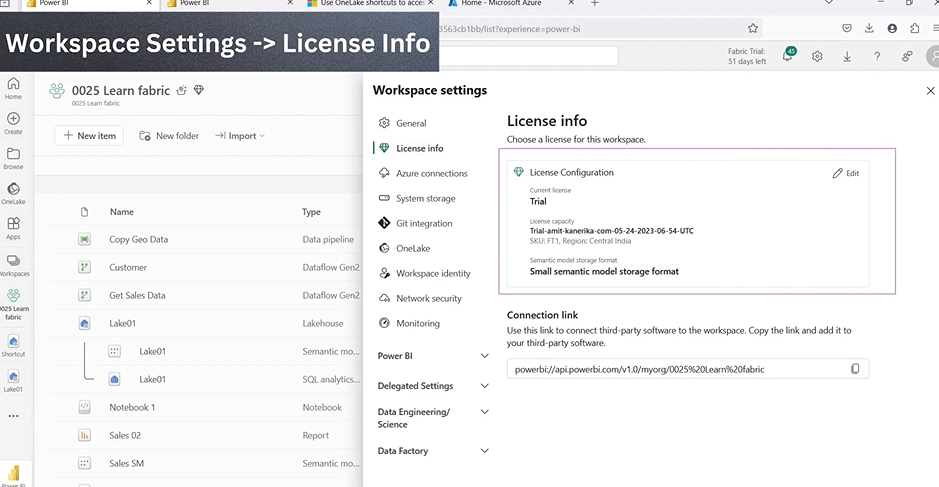Open the Import dropdown
This screenshot has height=487, width=939.
240,136
